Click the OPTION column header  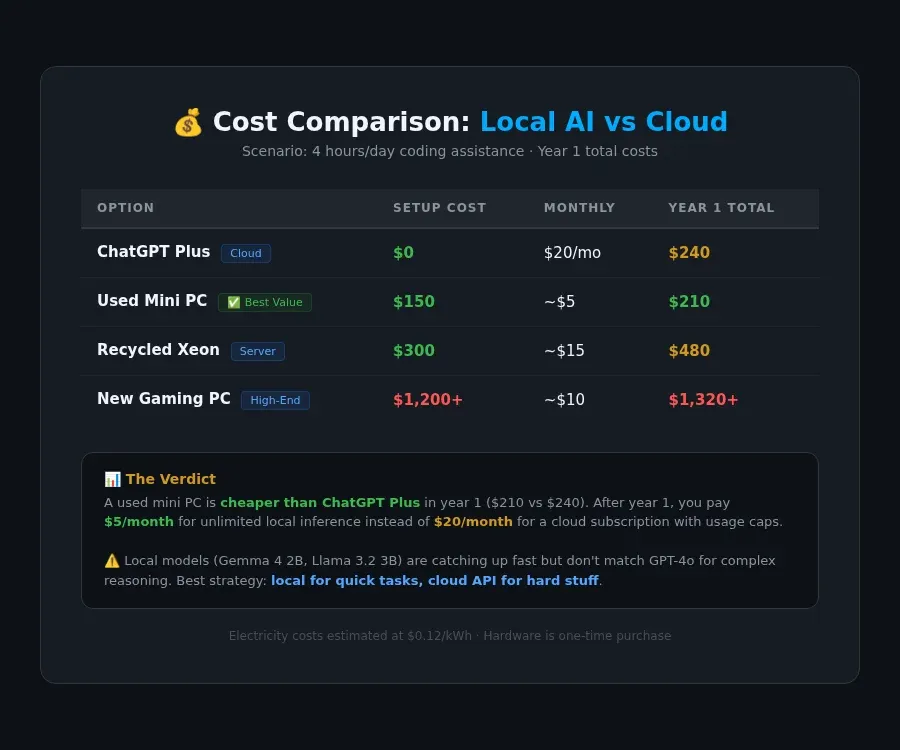pyautogui.click(x=126, y=208)
